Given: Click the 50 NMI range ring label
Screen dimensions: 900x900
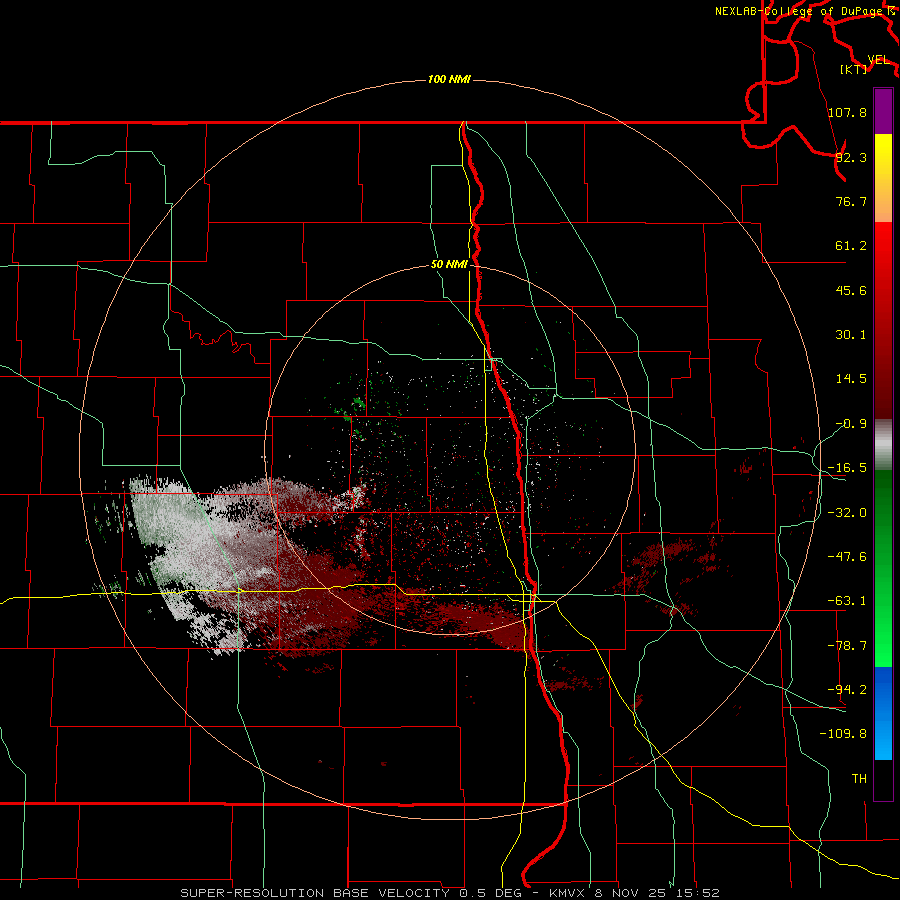Looking at the screenshot, I should coord(449,265).
